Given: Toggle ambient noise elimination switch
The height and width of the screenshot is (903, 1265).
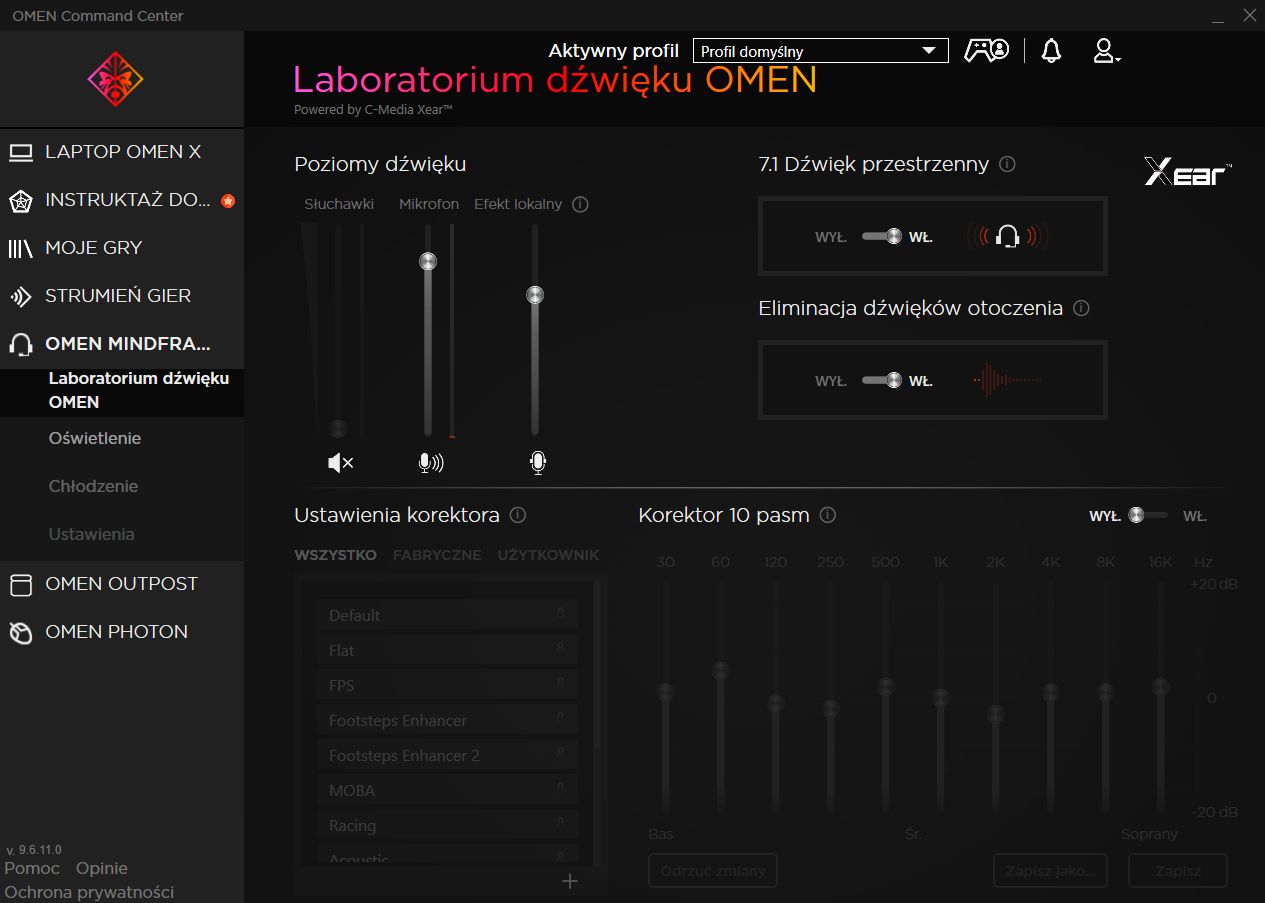Looking at the screenshot, I should pyautogui.click(x=881, y=380).
